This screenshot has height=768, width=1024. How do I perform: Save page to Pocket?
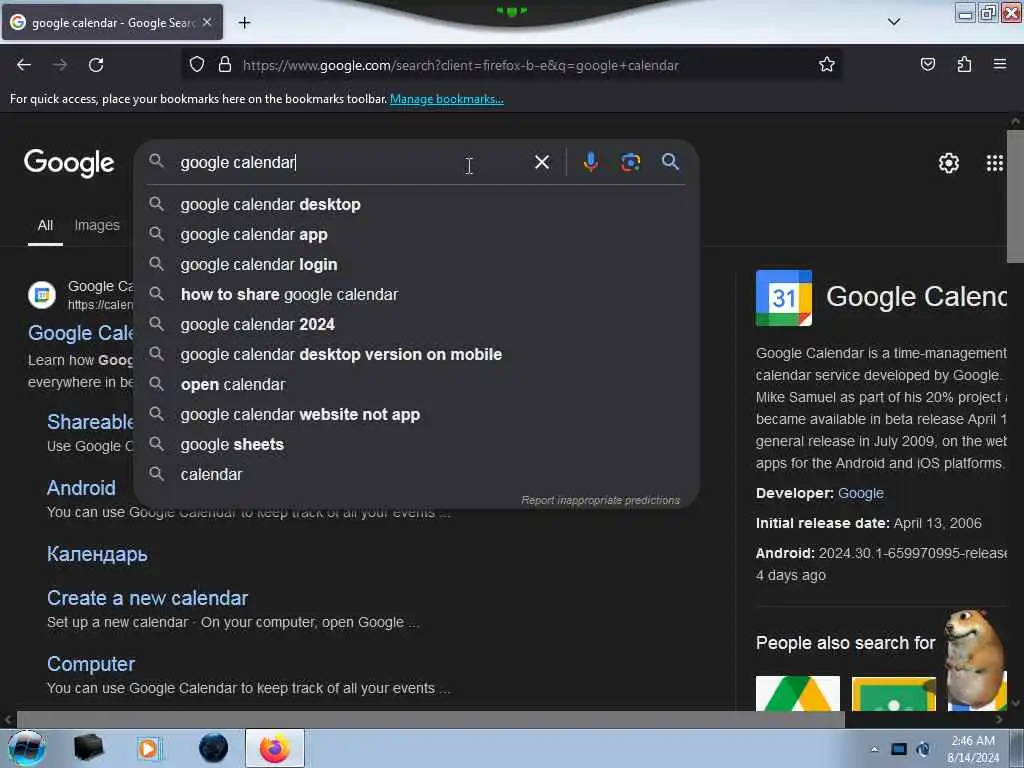pyautogui.click(x=927, y=65)
